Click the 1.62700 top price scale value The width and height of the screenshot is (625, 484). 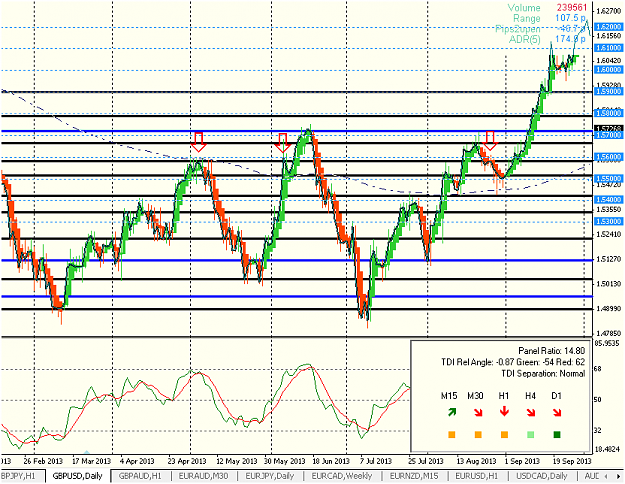pyautogui.click(x=608, y=10)
